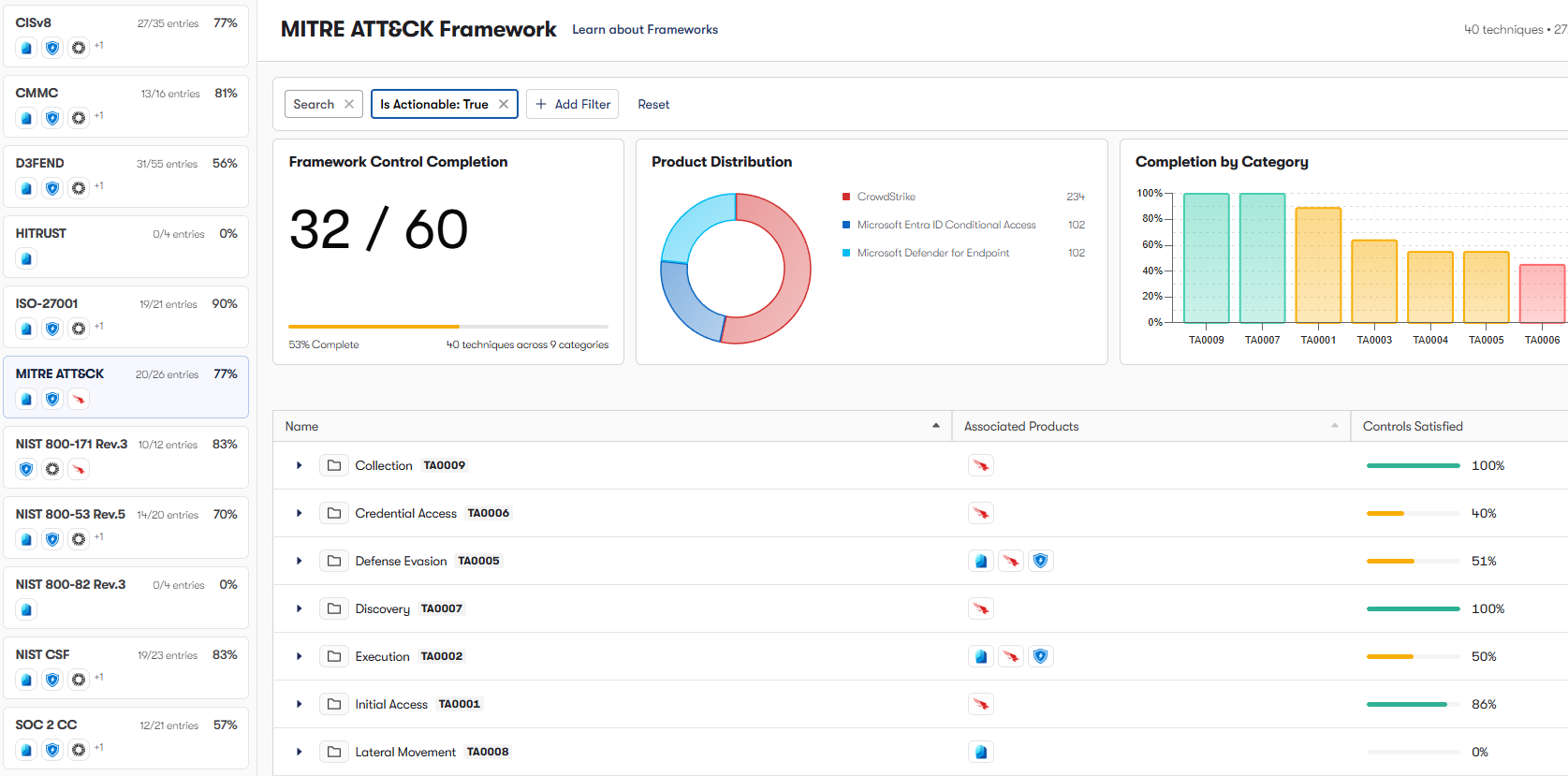The height and width of the screenshot is (776, 1568).
Task: Open the D3FEND framework card
Action: tap(125, 176)
